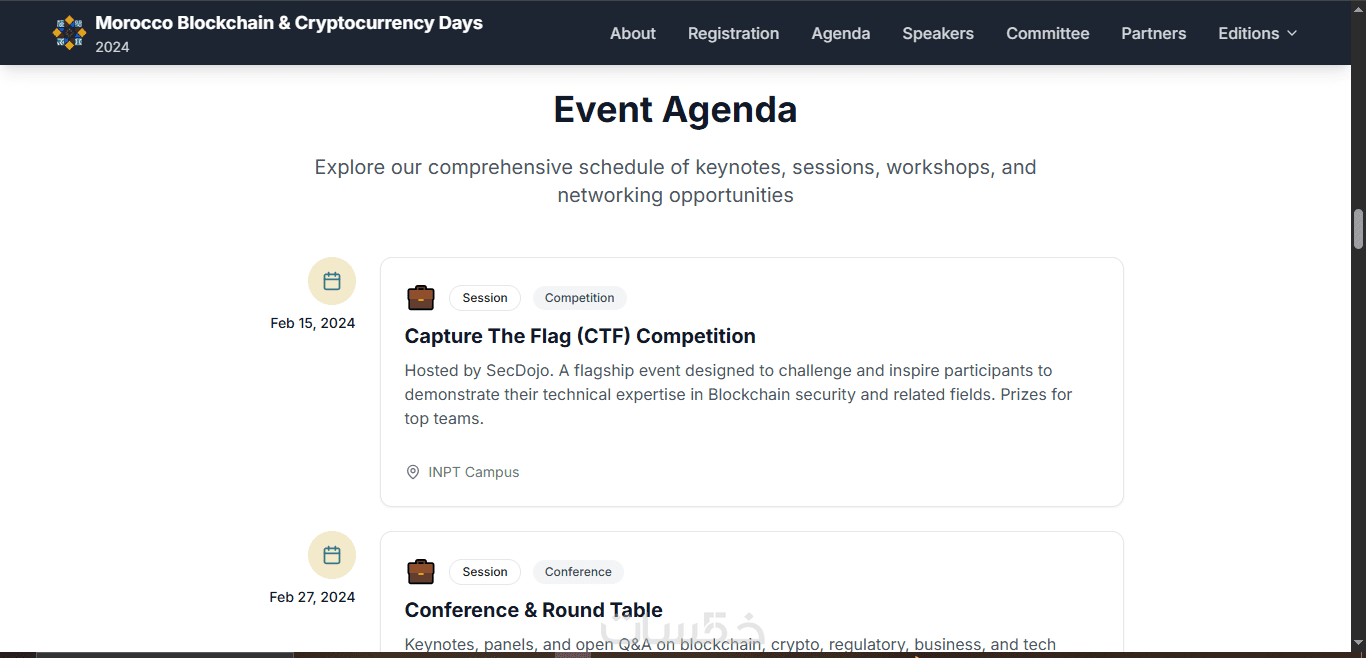Screen dimensions: 1366x658
Task: Click the briefcase icon in the CTF Competition card
Action: 421,298
